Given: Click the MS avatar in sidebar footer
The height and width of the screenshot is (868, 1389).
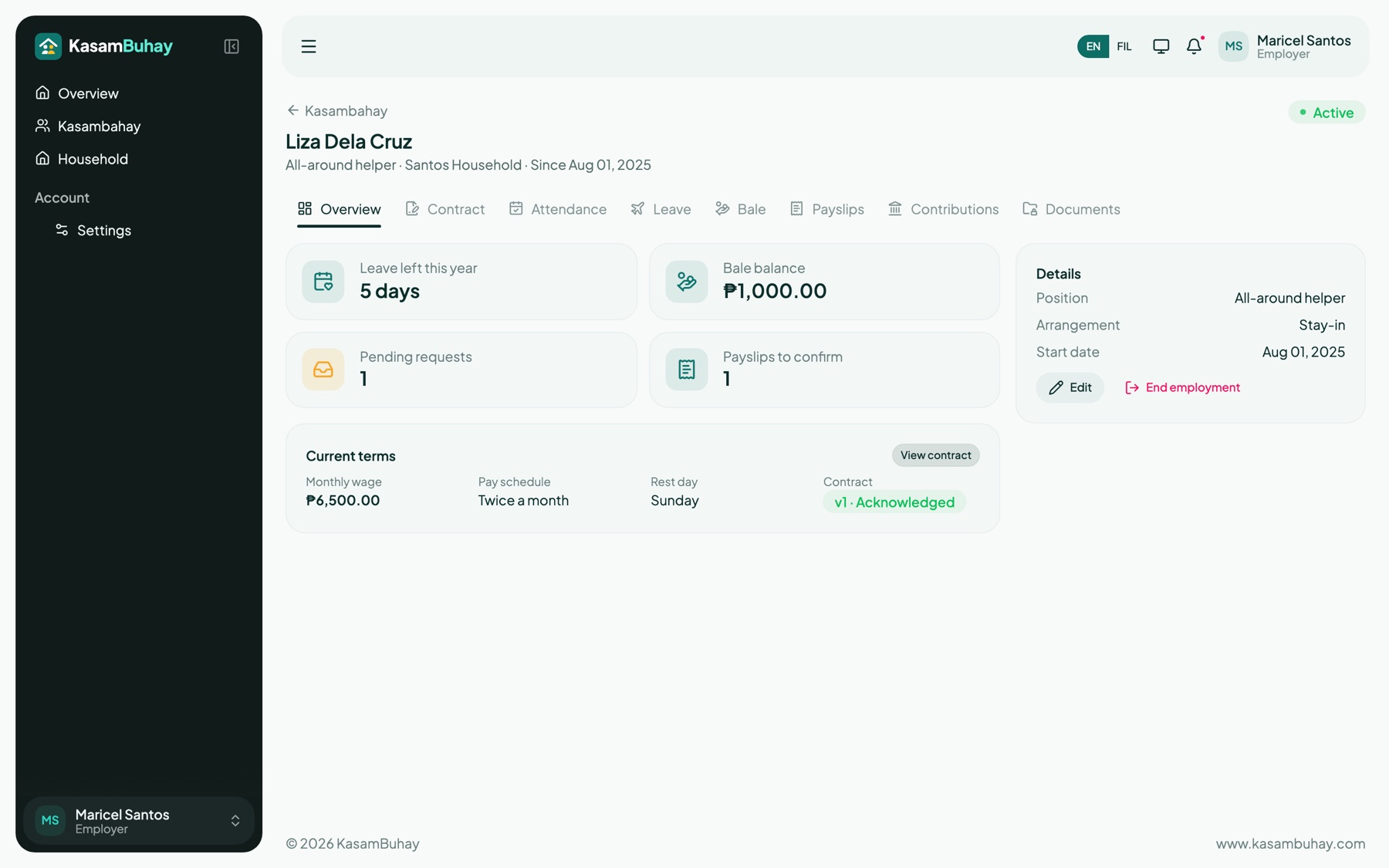Looking at the screenshot, I should [x=50, y=820].
